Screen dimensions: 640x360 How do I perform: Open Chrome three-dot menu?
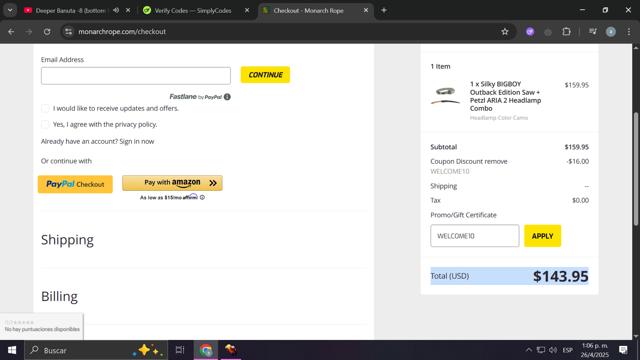pyautogui.click(x=629, y=31)
